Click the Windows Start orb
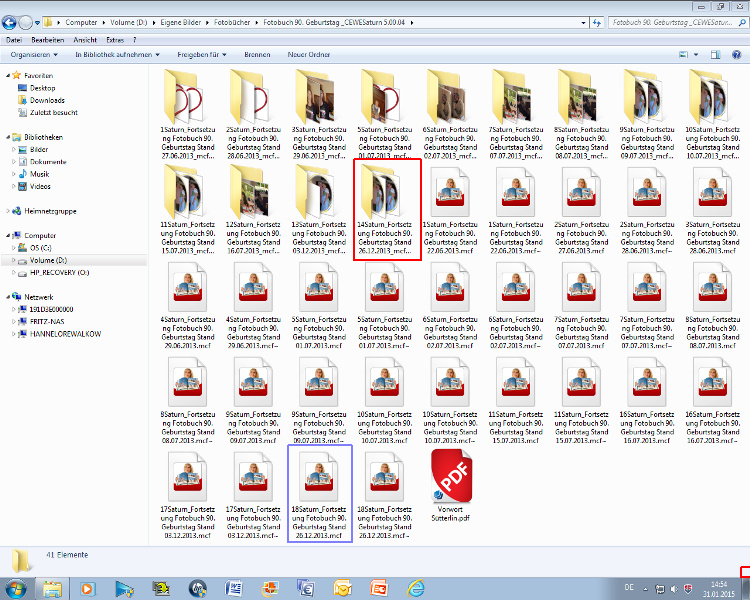The height and width of the screenshot is (600, 750). 17,587
